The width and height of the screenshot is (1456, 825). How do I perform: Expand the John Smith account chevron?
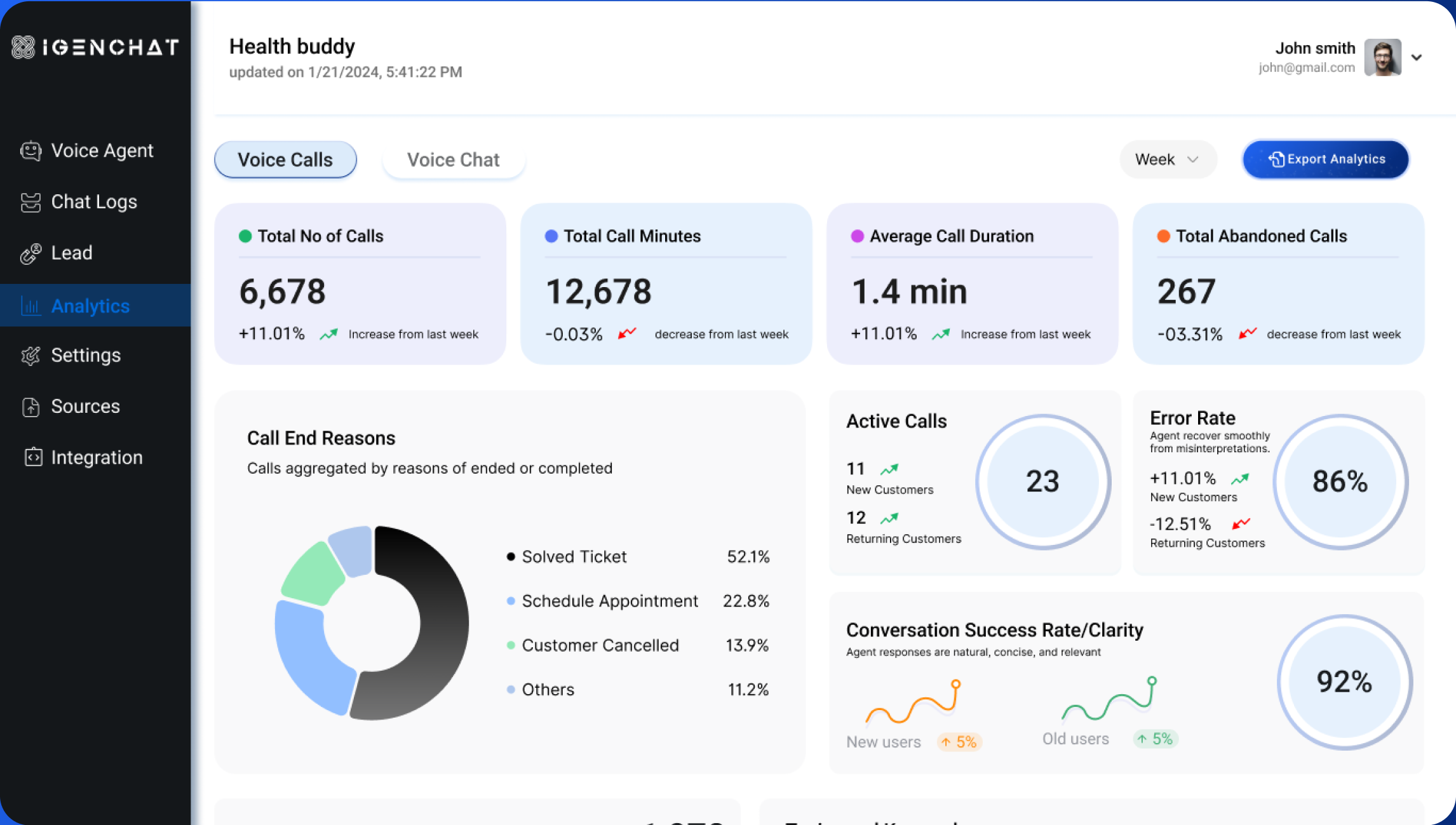coord(1416,57)
